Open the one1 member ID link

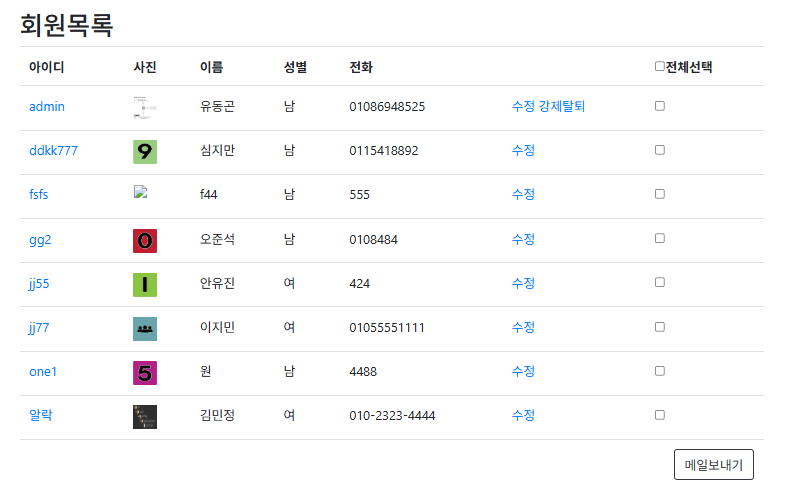[x=43, y=372]
